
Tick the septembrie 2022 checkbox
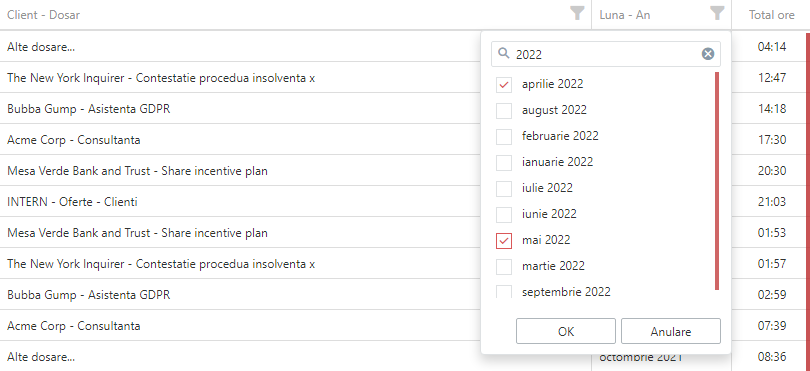pyautogui.click(x=504, y=291)
